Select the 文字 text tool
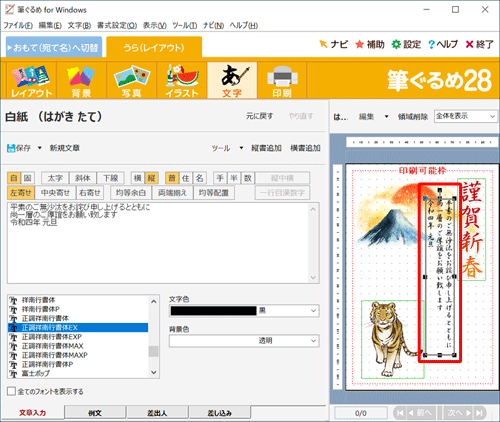This screenshot has width=500, height=422. tap(232, 80)
